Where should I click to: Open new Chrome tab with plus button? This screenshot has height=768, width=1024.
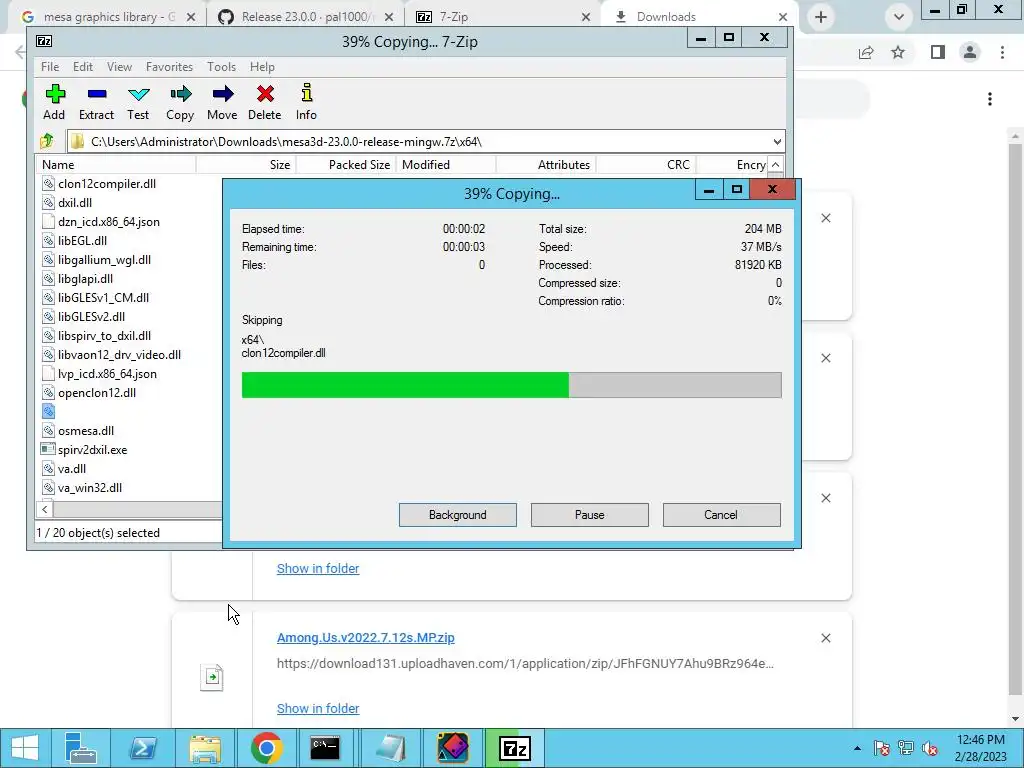[x=821, y=17]
